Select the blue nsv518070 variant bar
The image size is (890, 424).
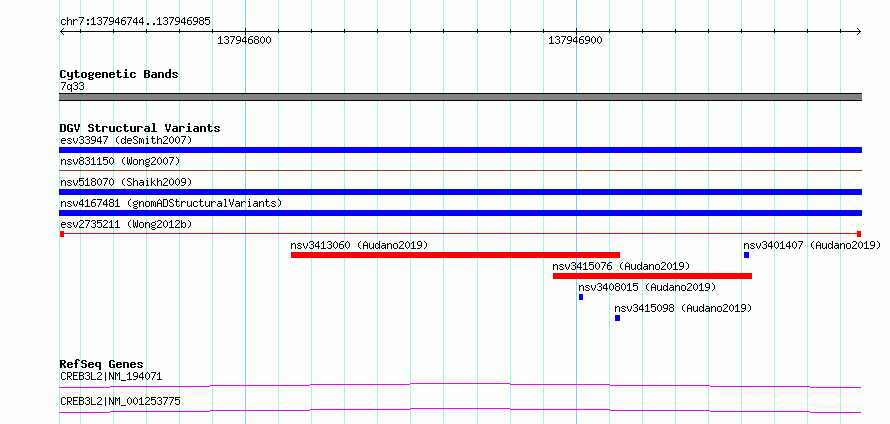coord(460,192)
